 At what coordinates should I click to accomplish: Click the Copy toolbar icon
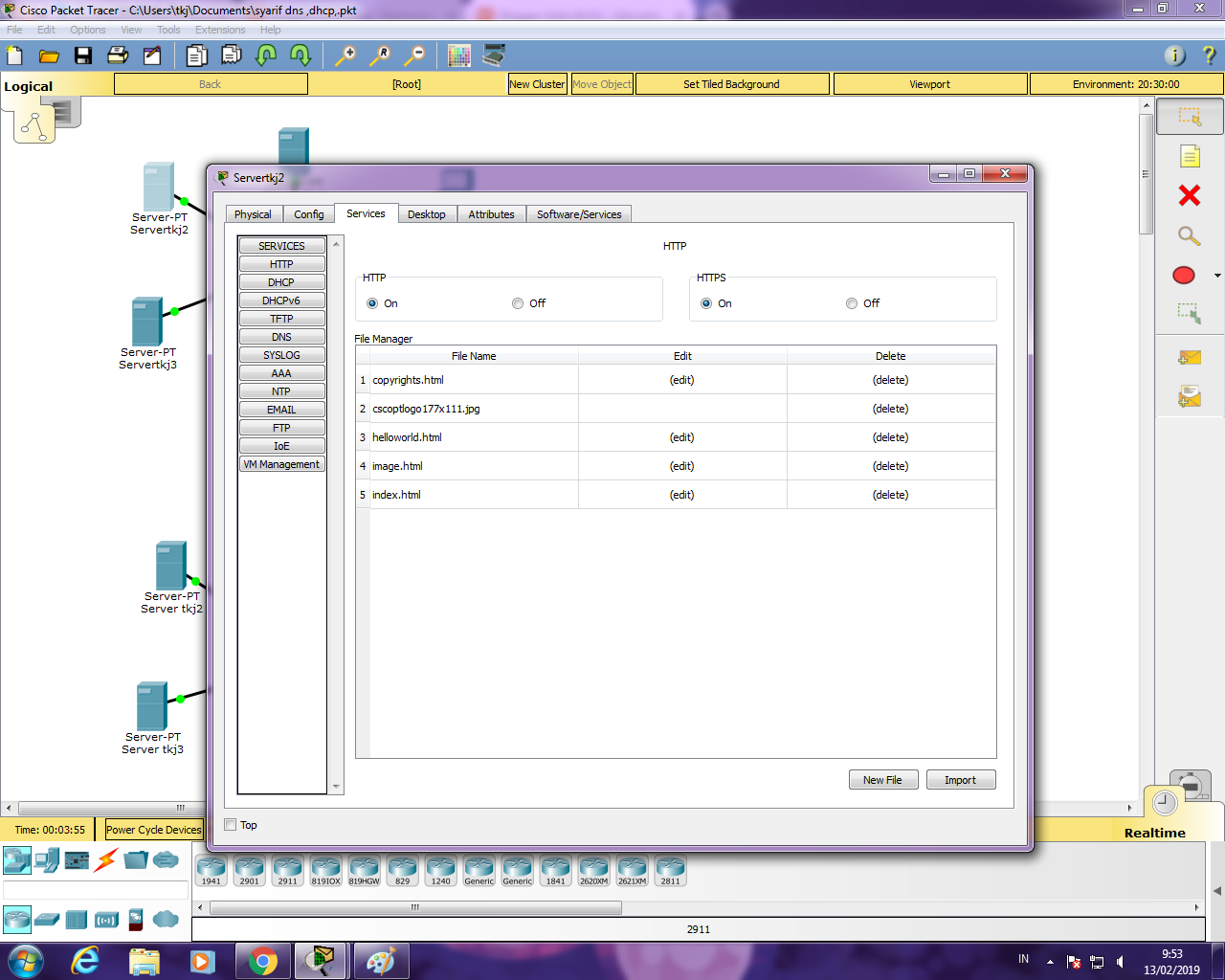[x=196, y=56]
